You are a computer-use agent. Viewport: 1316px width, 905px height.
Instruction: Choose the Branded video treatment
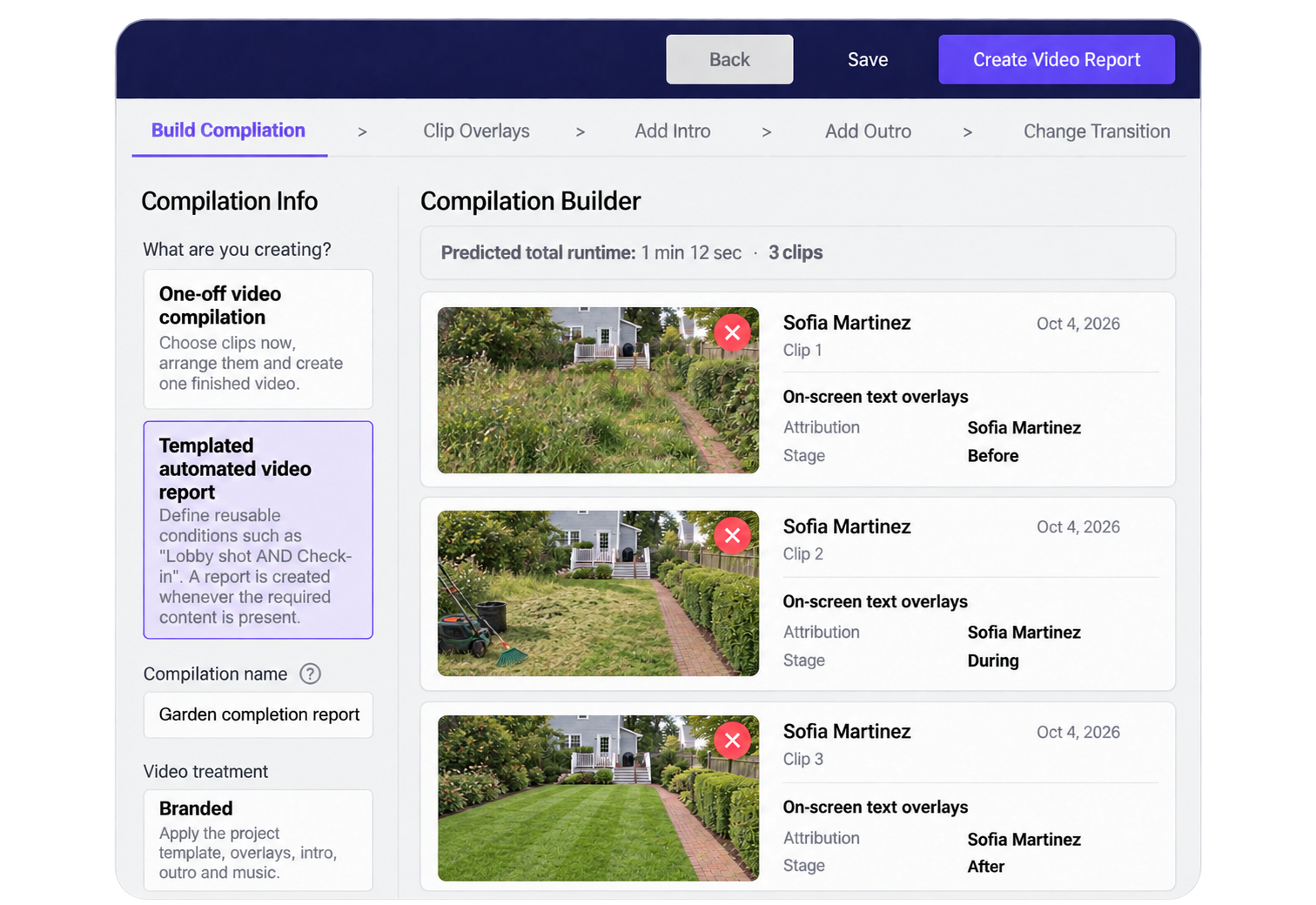coord(258,840)
